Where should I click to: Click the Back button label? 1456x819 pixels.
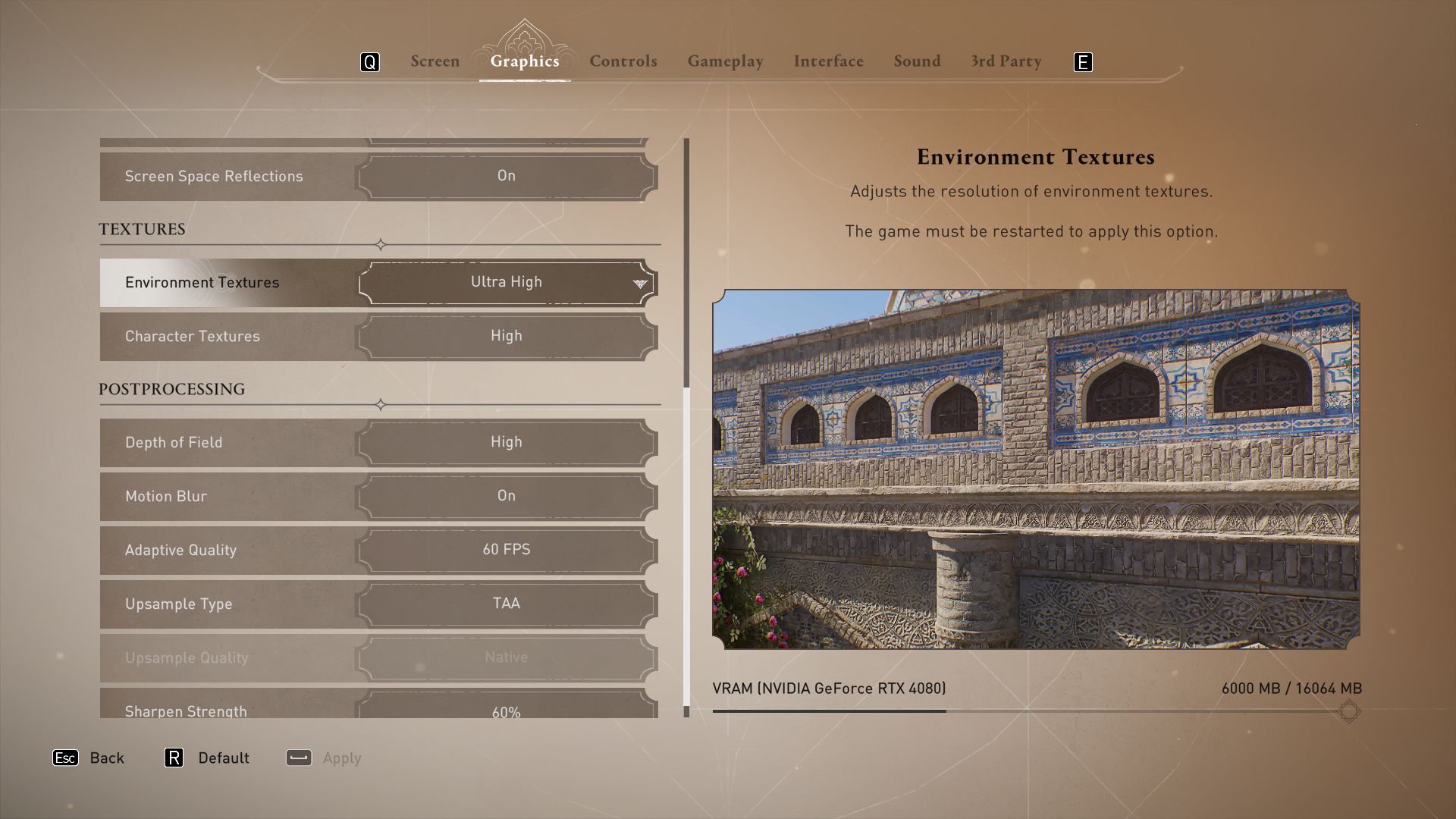click(107, 758)
